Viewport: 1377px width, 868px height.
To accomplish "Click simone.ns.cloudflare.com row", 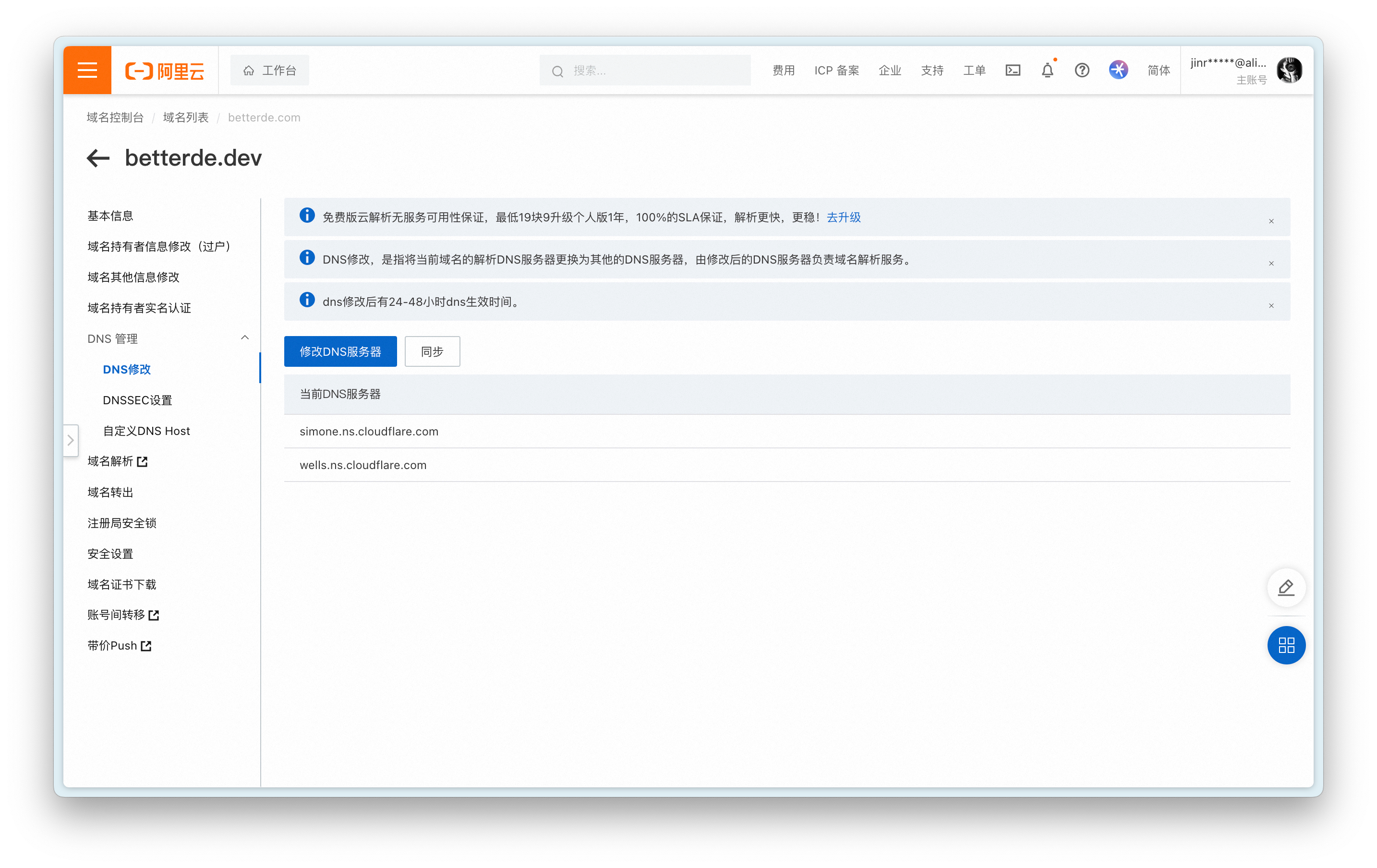I will click(787, 432).
